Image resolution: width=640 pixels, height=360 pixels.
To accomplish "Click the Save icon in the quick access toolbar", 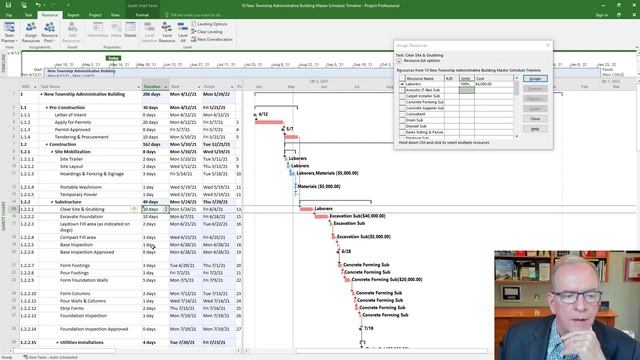I will click(x=8, y=5).
